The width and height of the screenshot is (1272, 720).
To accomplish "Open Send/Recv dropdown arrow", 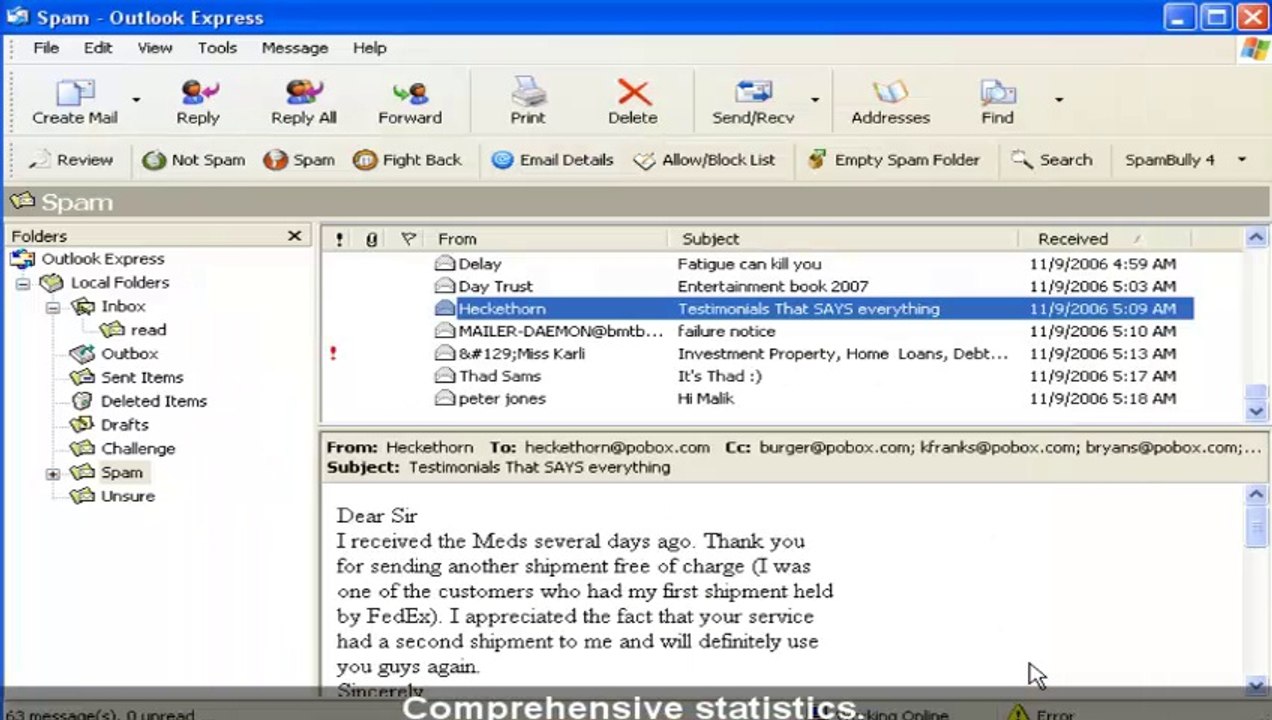I will tap(815, 99).
